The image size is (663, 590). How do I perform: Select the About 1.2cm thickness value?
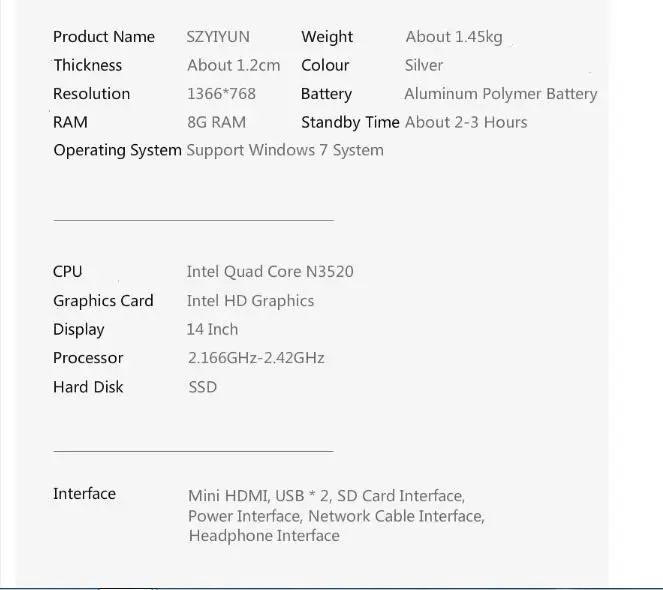(x=233, y=65)
